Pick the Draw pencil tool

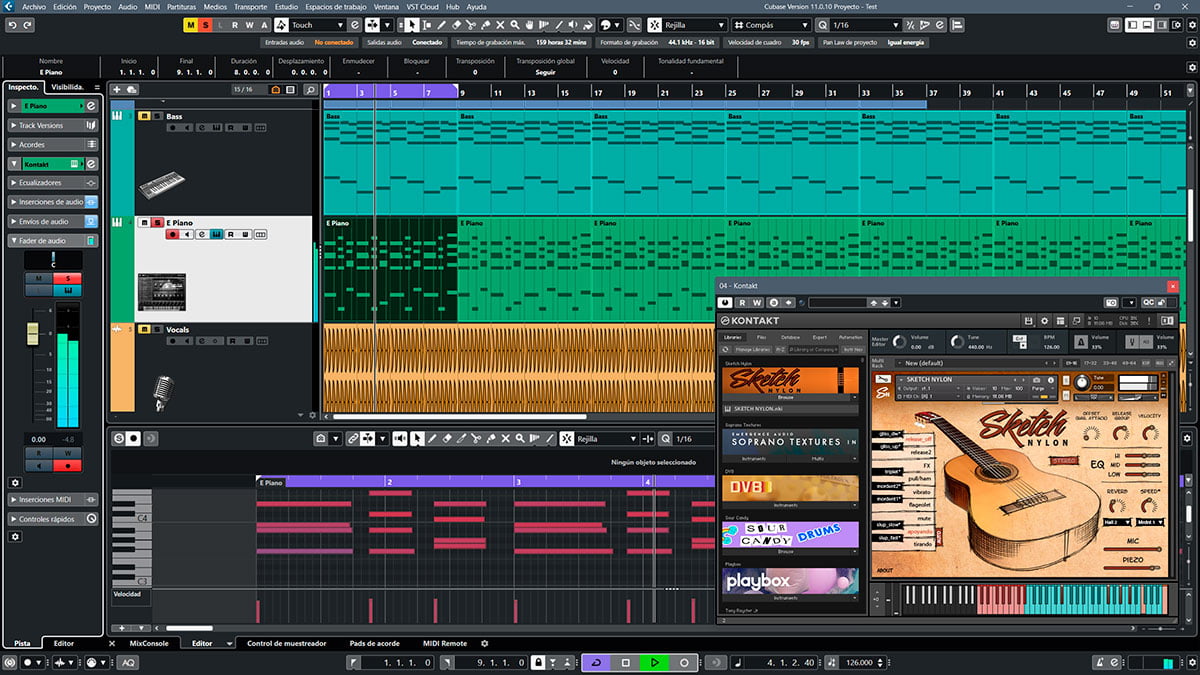442,25
